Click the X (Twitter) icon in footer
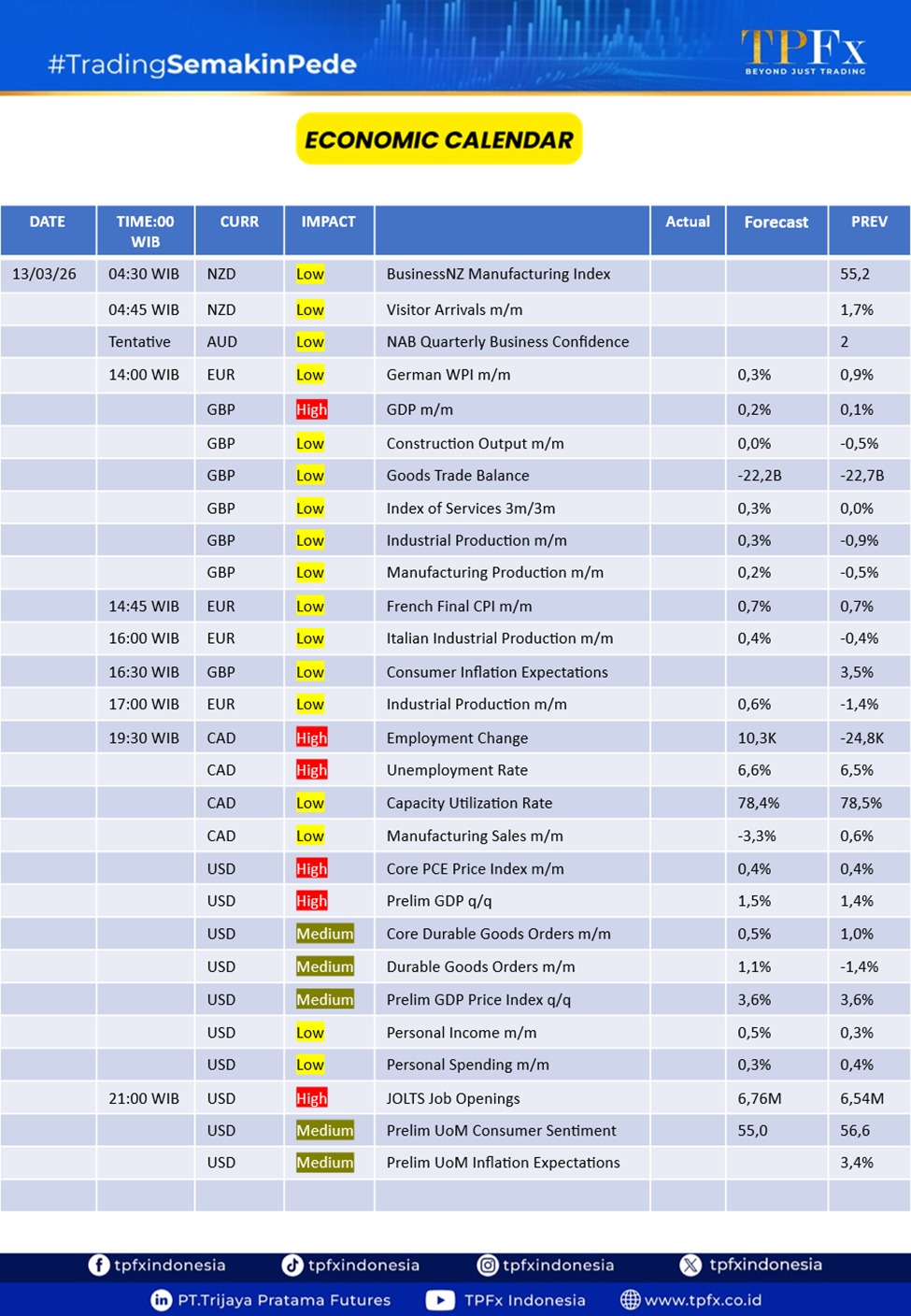This screenshot has height=1316, width=911. tap(690, 1265)
